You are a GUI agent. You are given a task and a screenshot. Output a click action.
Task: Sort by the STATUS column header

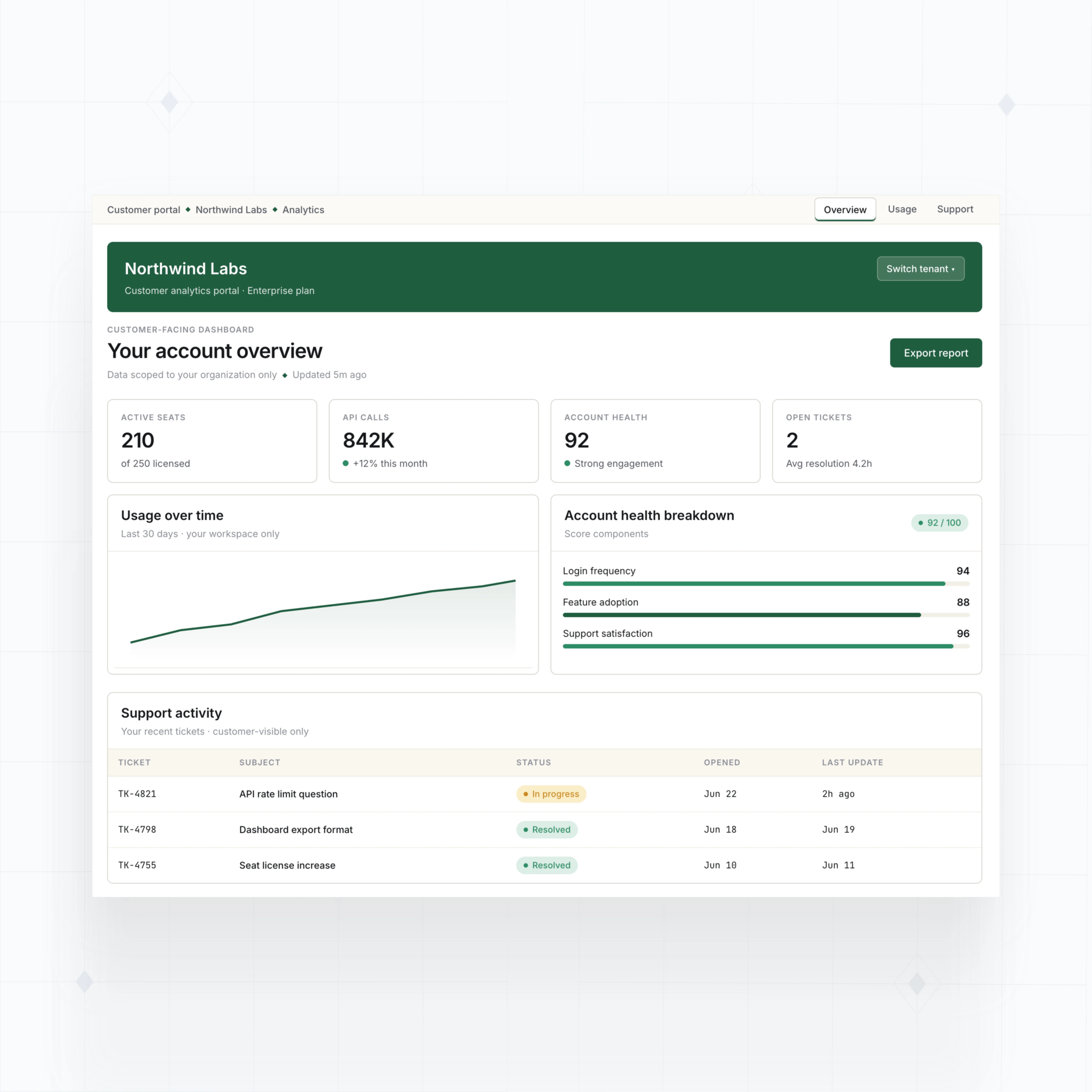coord(534,762)
